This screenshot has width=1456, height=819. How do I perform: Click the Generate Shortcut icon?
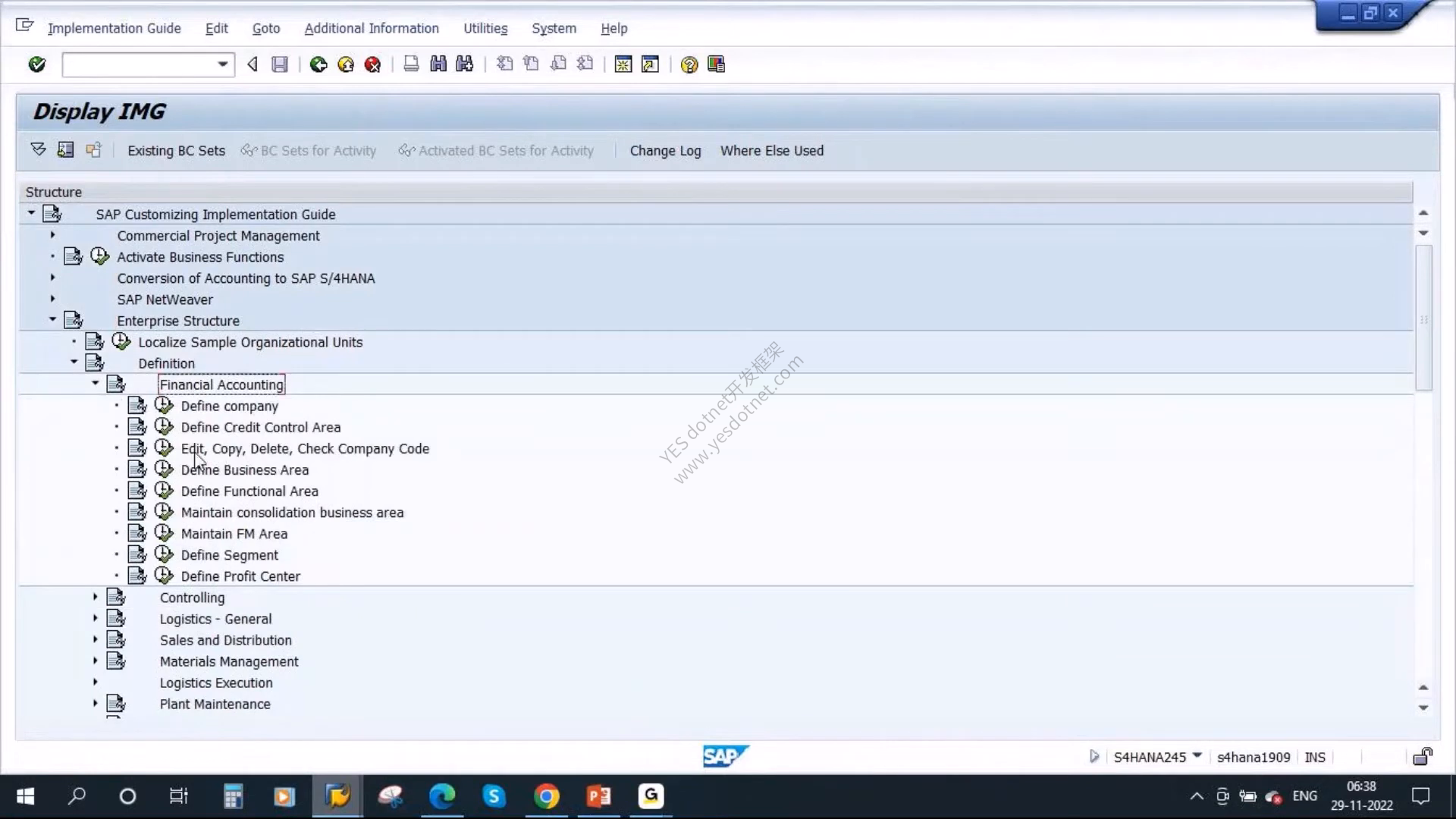pyautogui.click(x=651, y=64)
